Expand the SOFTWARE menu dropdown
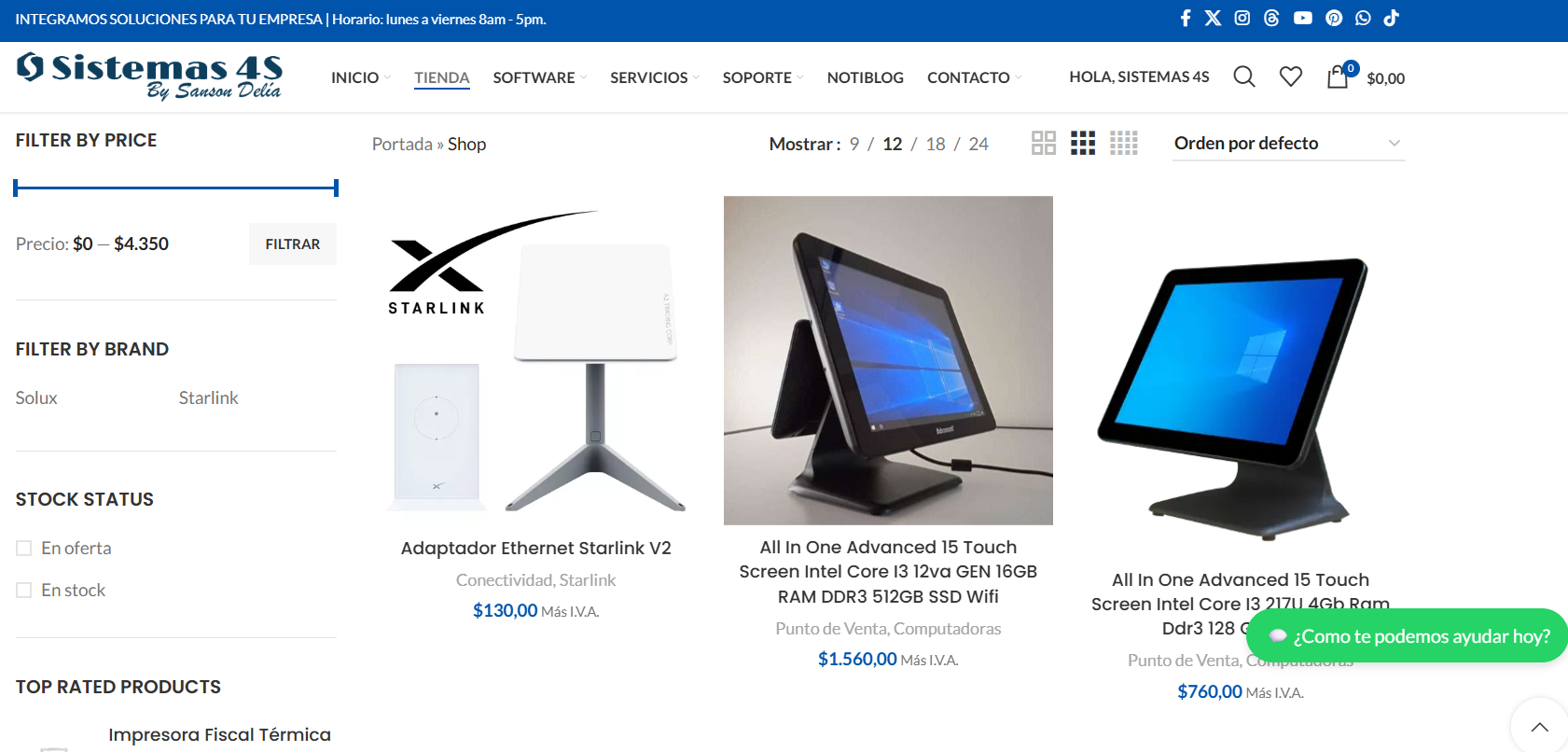 tap(540, 77)
